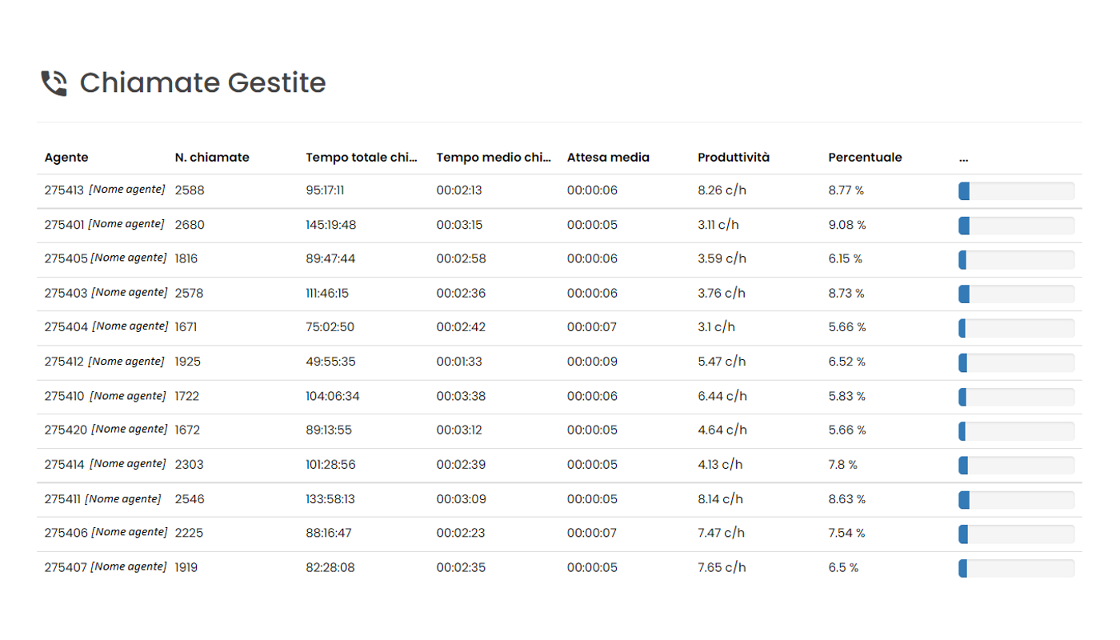Sort the table by the Agente column
The image size is (1120, 640).
64,157
